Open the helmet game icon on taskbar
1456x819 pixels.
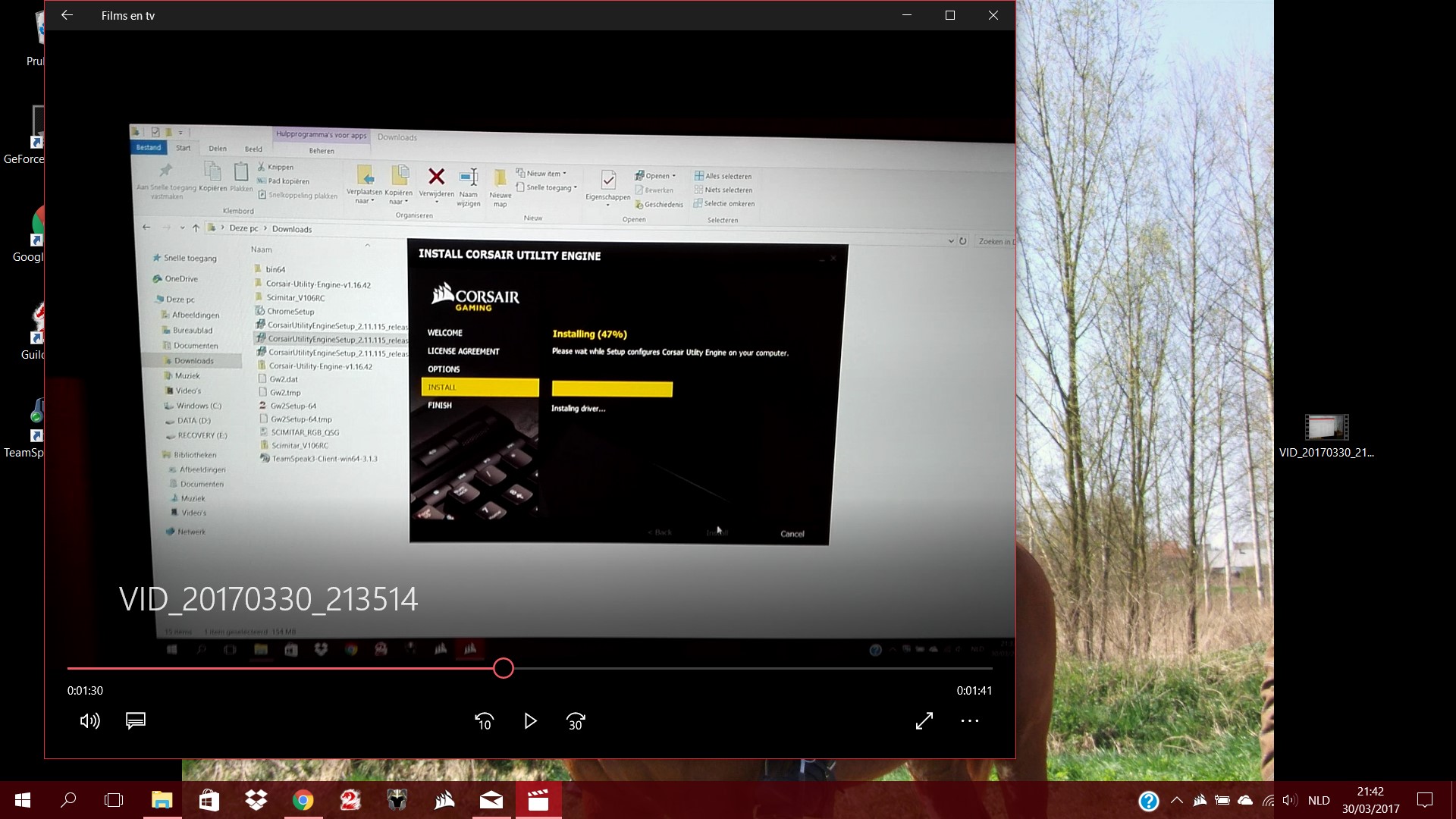click(397, 800)
